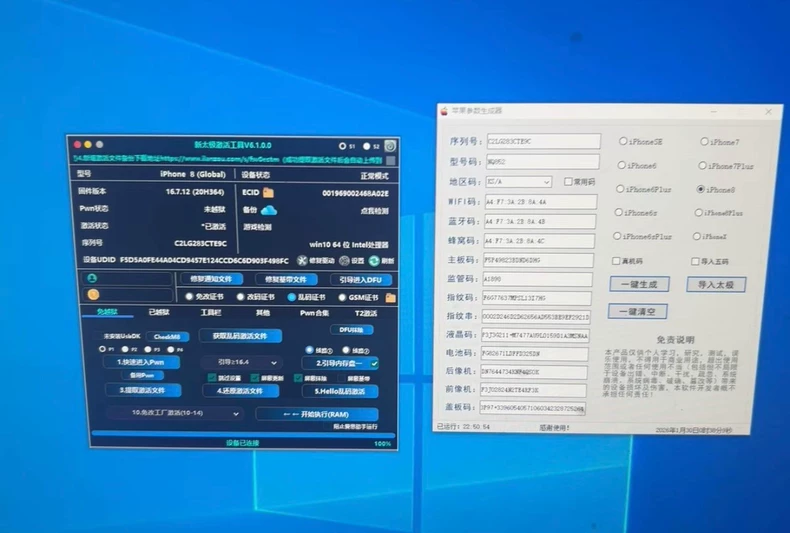This screenshot has width=790, height=533.
Task: Click the blue progress bar in activation tool
Action: point(243,434)
